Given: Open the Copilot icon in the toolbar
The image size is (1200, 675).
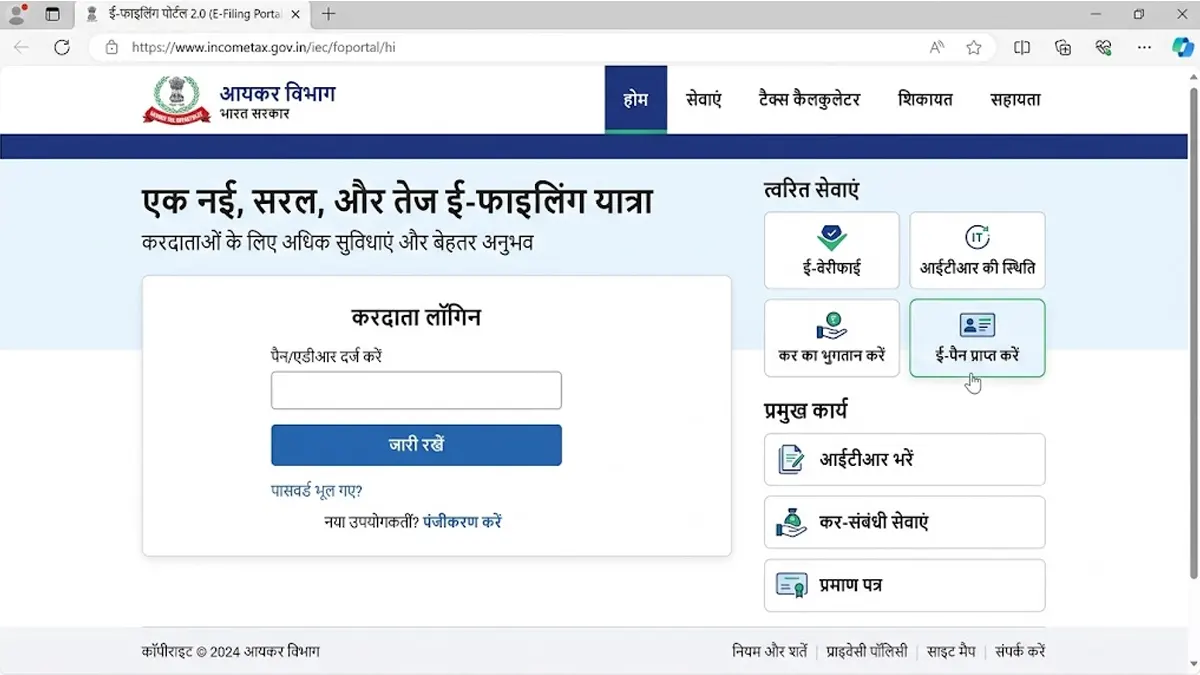Looking at the screenshot, I should click(x=1183, y=47).
